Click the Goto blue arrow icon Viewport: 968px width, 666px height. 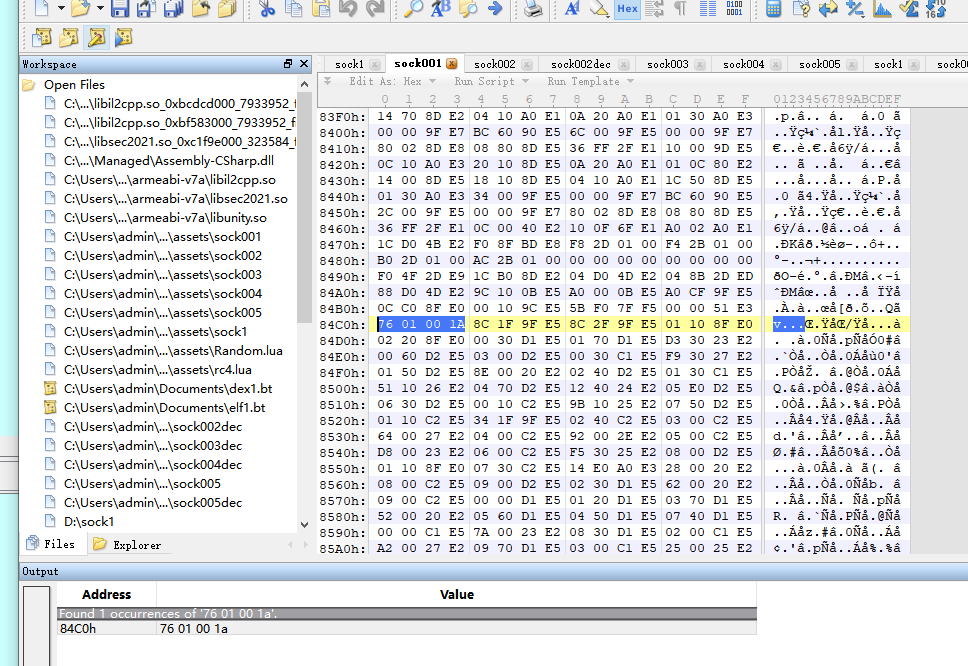(494, 8)
